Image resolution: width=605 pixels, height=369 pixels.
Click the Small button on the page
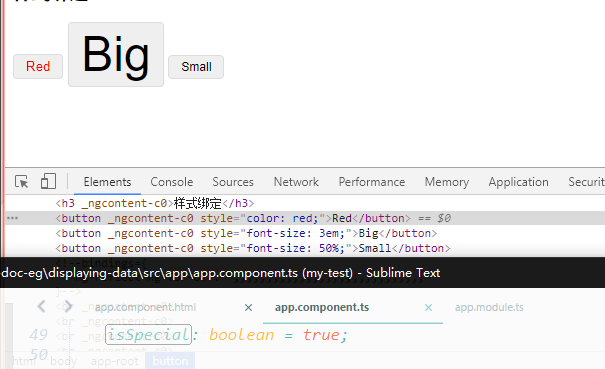[x=196, y=67]
